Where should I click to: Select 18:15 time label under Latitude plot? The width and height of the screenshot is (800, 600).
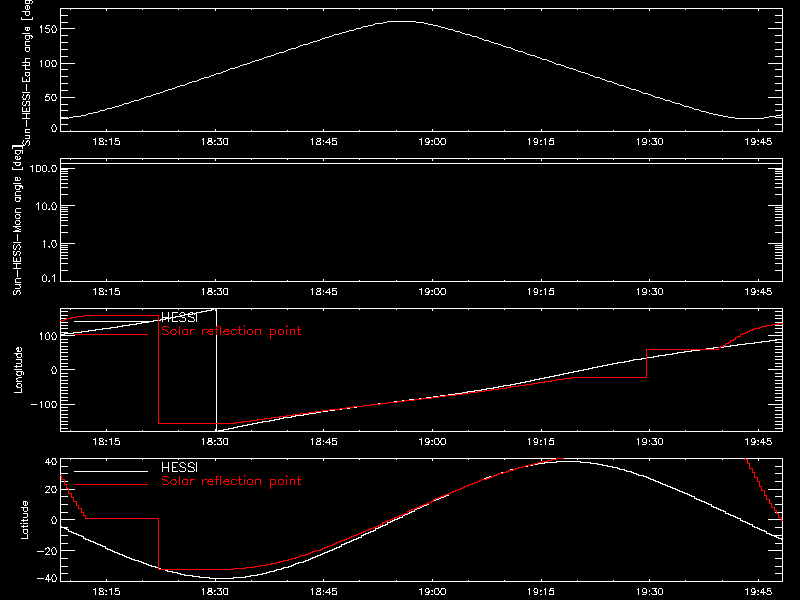(x=106, y=591)
